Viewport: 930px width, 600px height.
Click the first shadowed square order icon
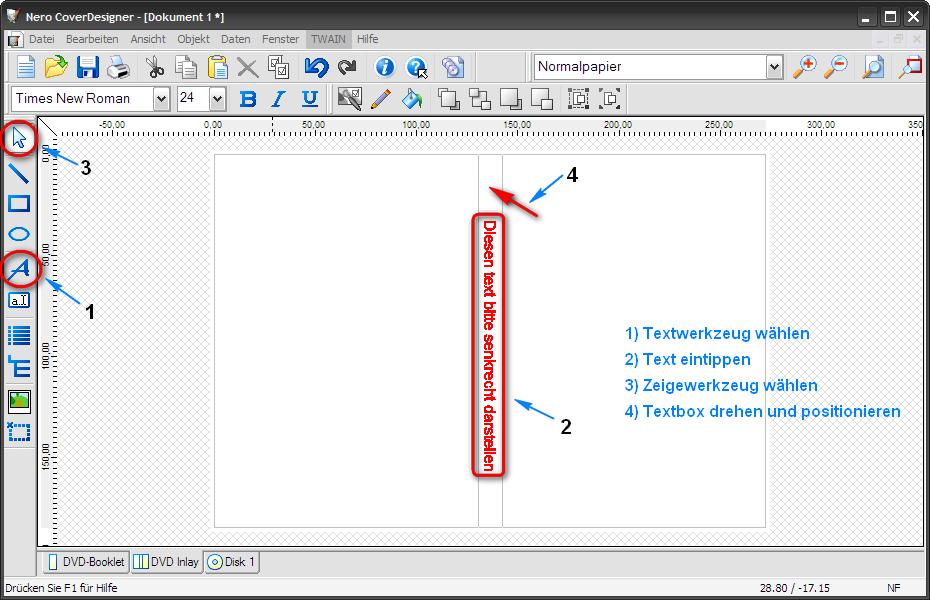[x=511, y=99]
